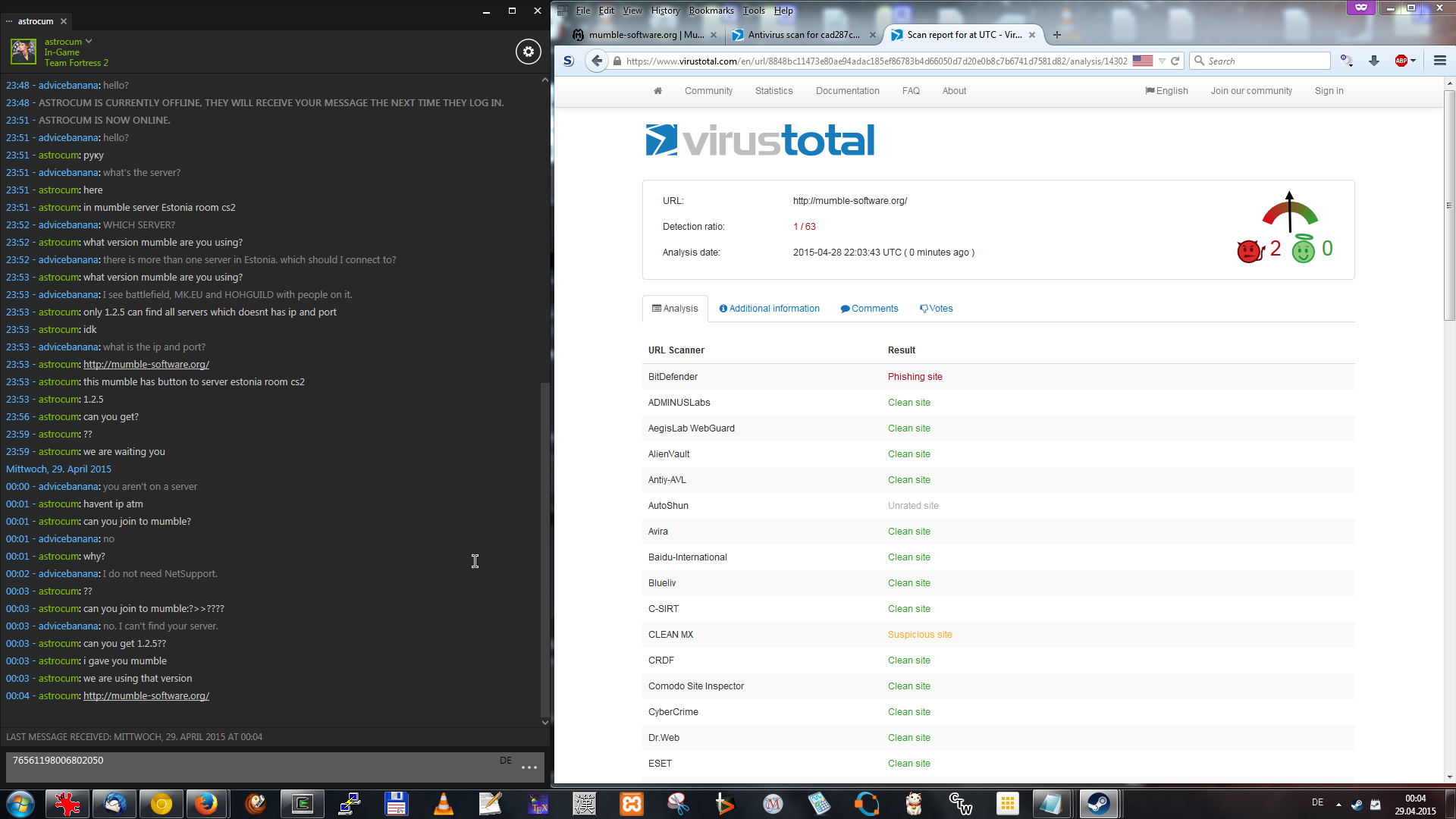1456x819 pixels.
Task: Open Firefox hamburger menu
Action: click(1439, 61)
